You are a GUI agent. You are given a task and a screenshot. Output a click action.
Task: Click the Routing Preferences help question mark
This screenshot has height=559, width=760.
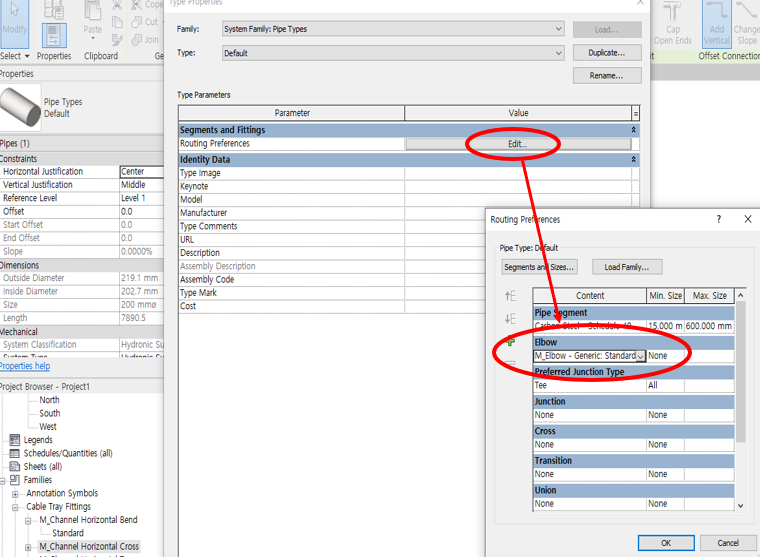tap(719, 219)
